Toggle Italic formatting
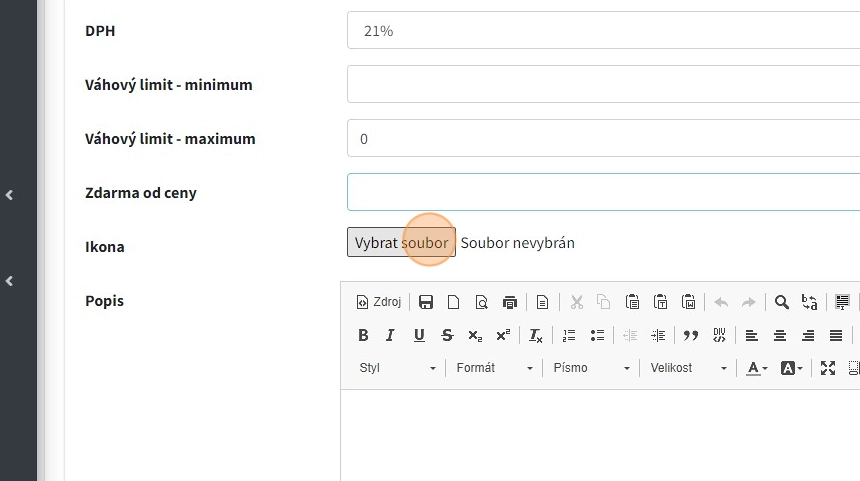Screen dimensions: 860x481 tap(391, 335)
